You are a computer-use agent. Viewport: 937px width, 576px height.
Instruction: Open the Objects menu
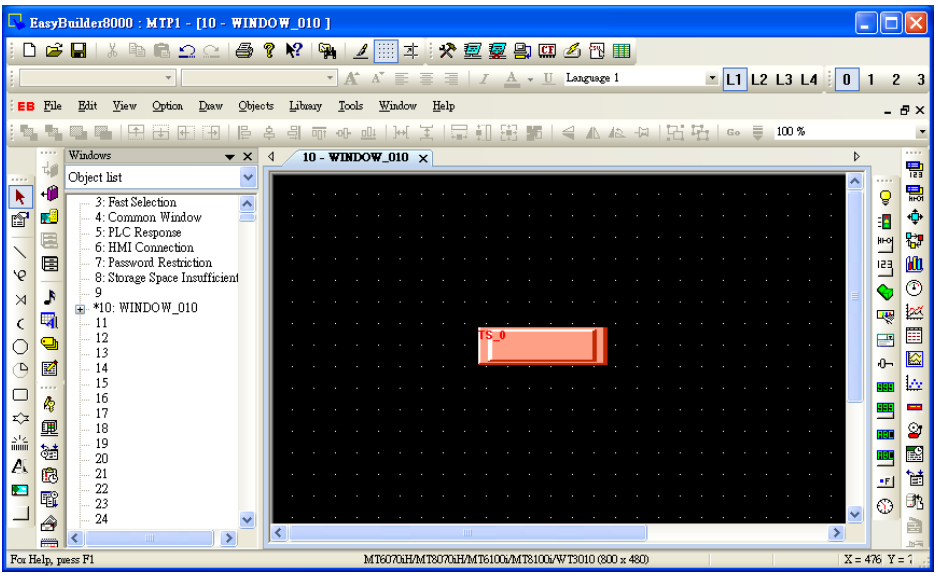256,106
